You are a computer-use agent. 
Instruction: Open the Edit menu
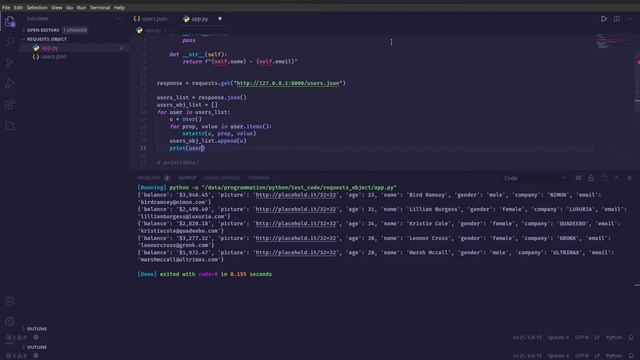tap(18, 7)
